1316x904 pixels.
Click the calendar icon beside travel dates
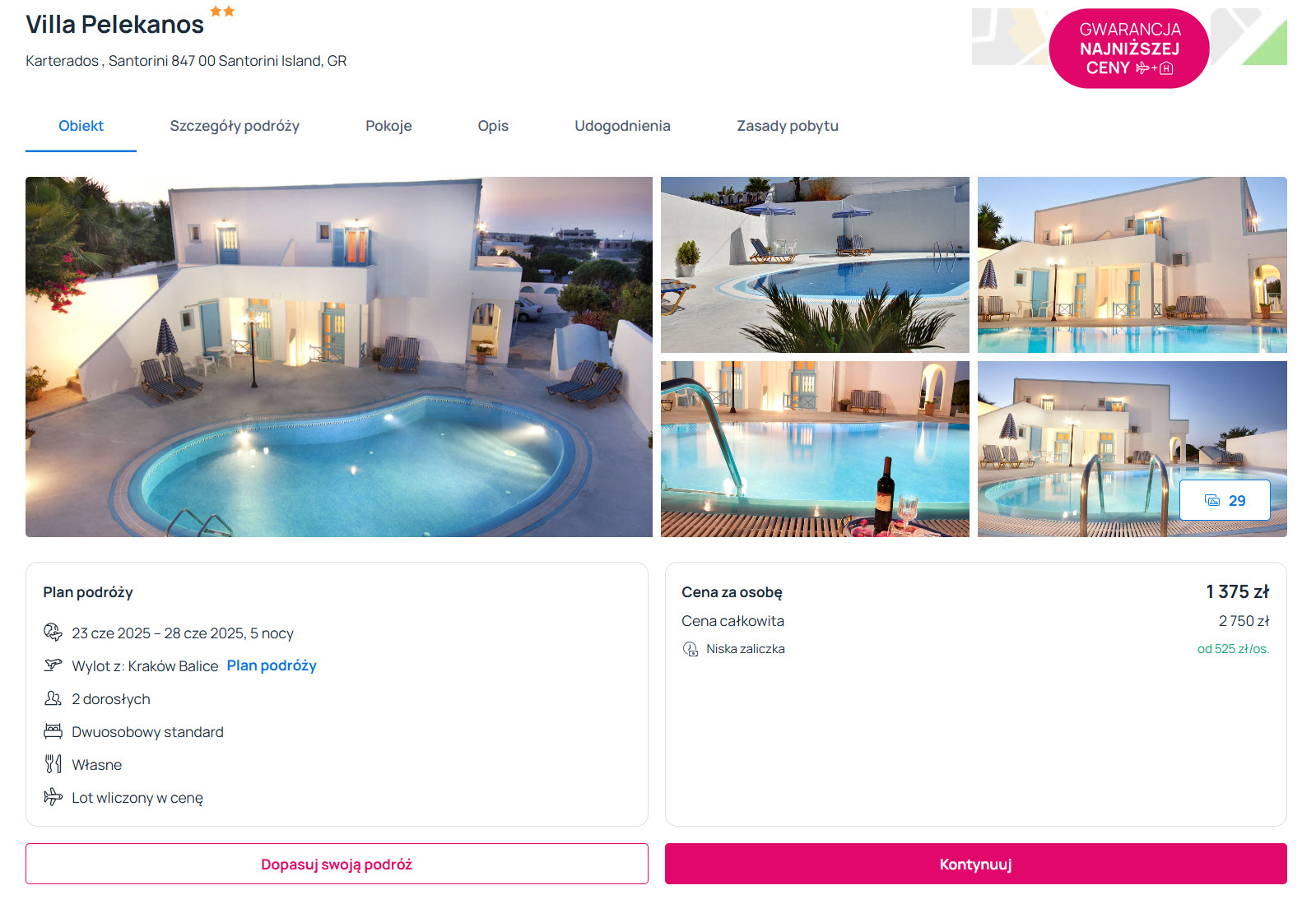[x=53, y=632]
